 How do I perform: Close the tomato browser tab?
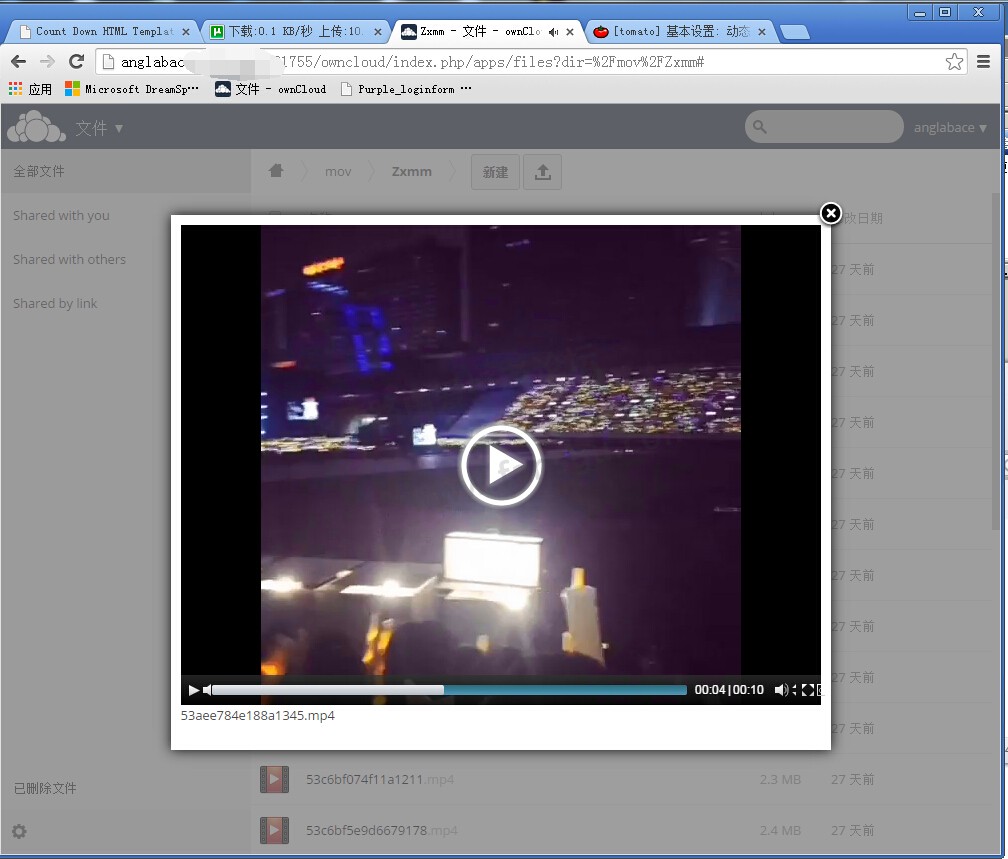(x=762, y=32)
